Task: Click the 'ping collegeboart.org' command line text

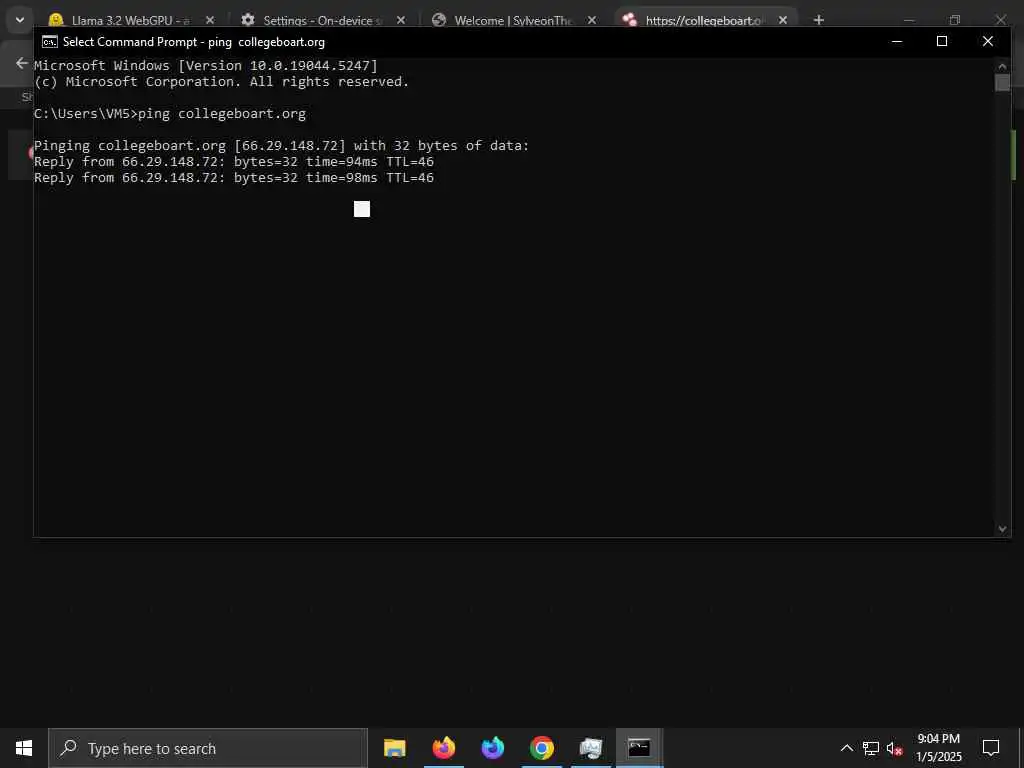Action: [x=221, y=114]
